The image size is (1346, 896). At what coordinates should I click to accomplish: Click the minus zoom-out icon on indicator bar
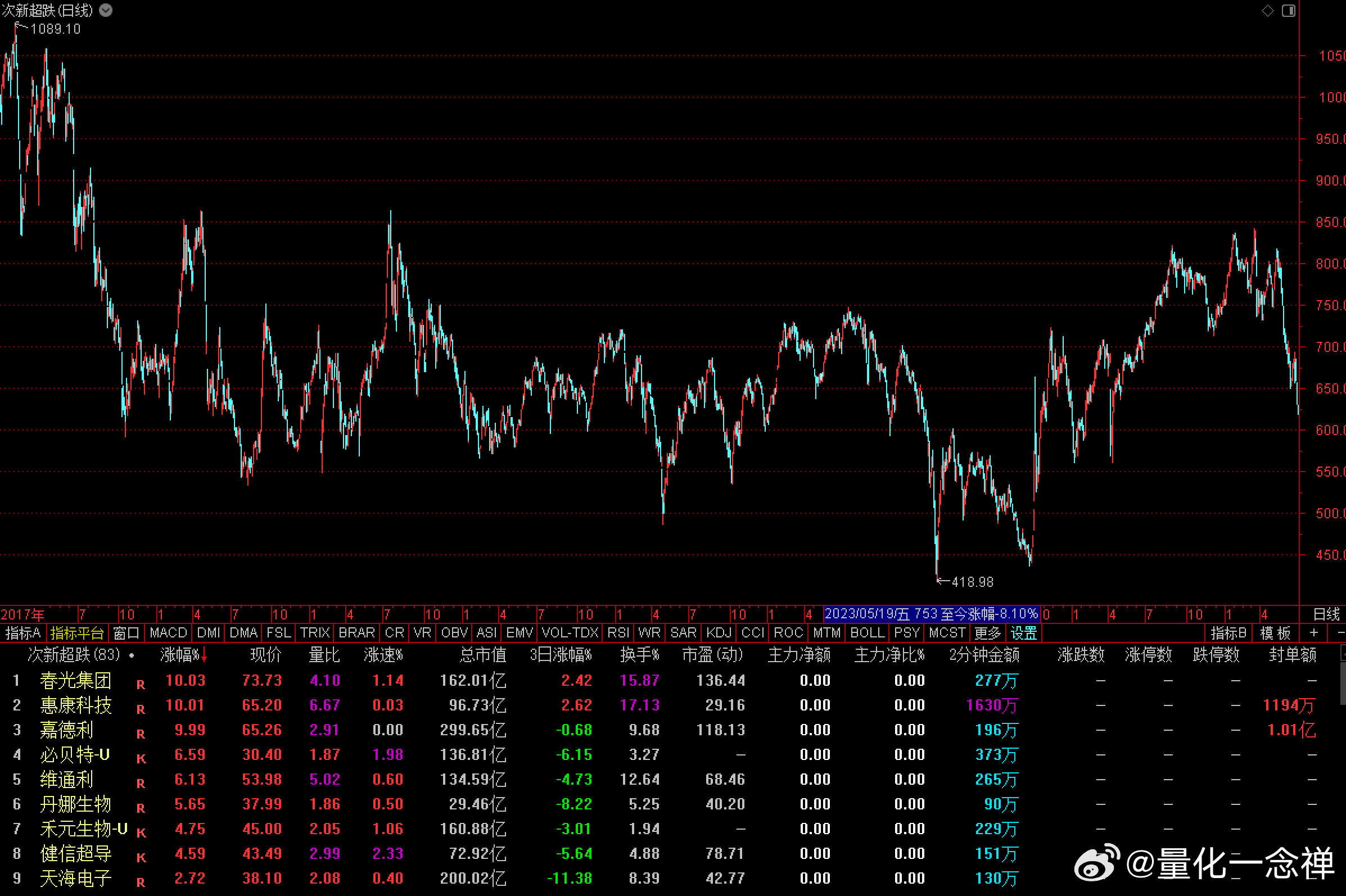pyautogui.click(x=1339, y=632)
